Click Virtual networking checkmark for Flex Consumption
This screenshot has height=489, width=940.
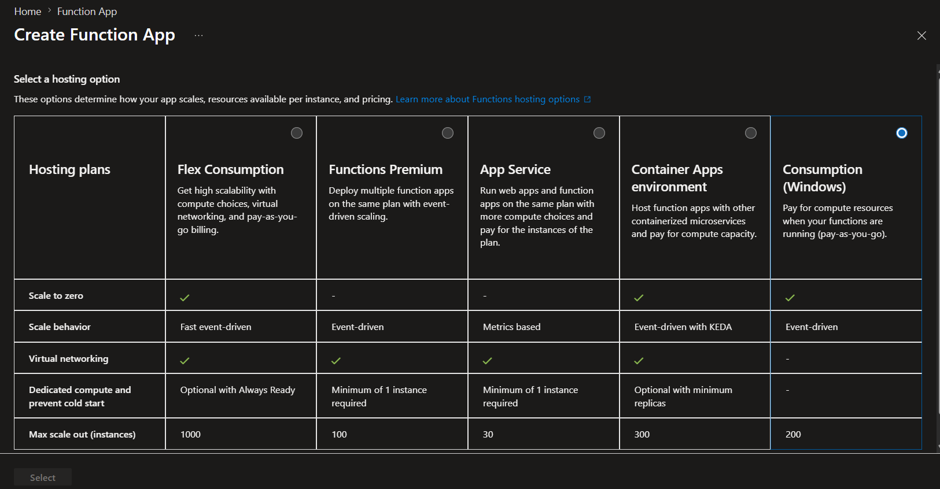[185, 360]
